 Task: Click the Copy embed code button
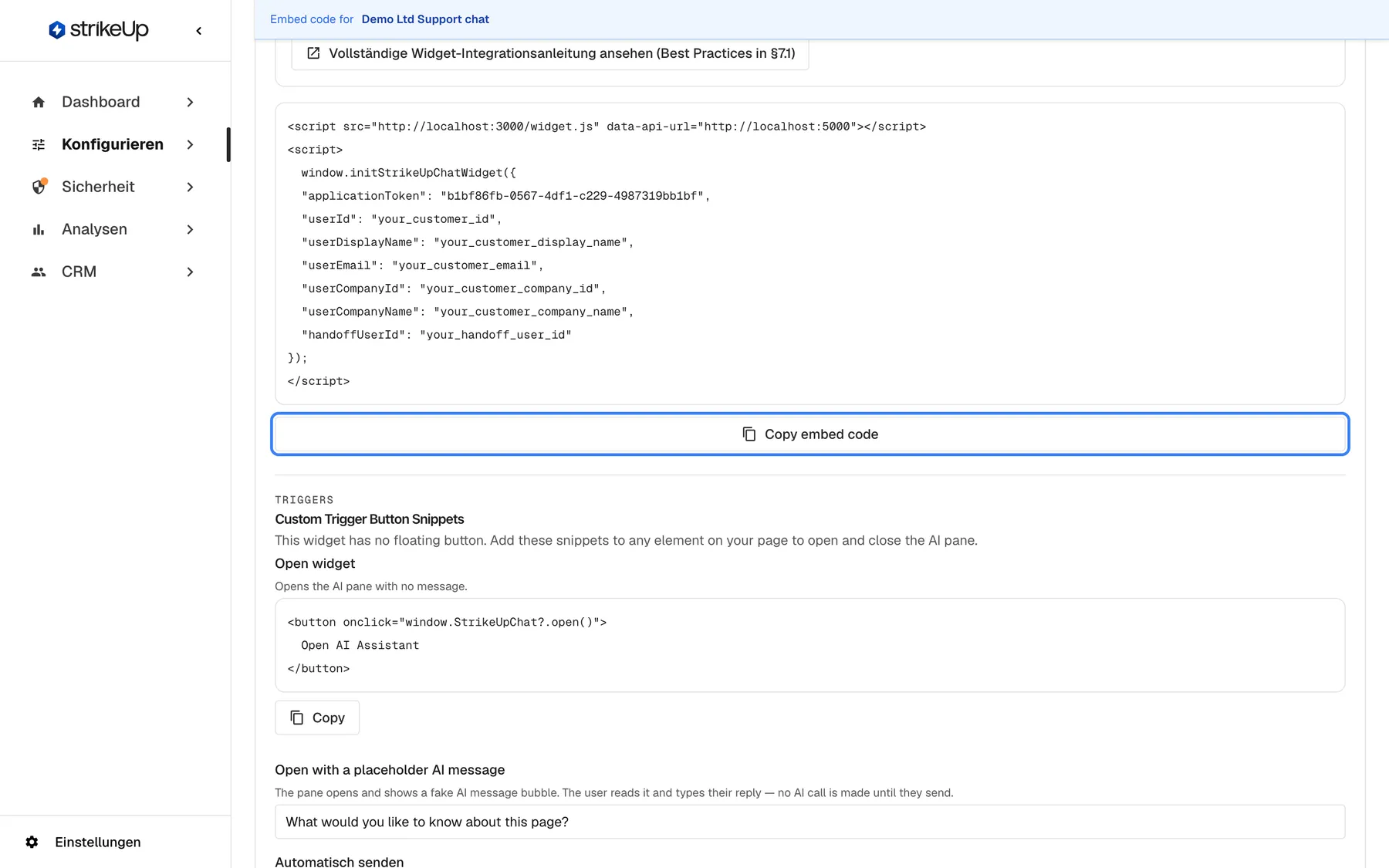pos(810,434)
